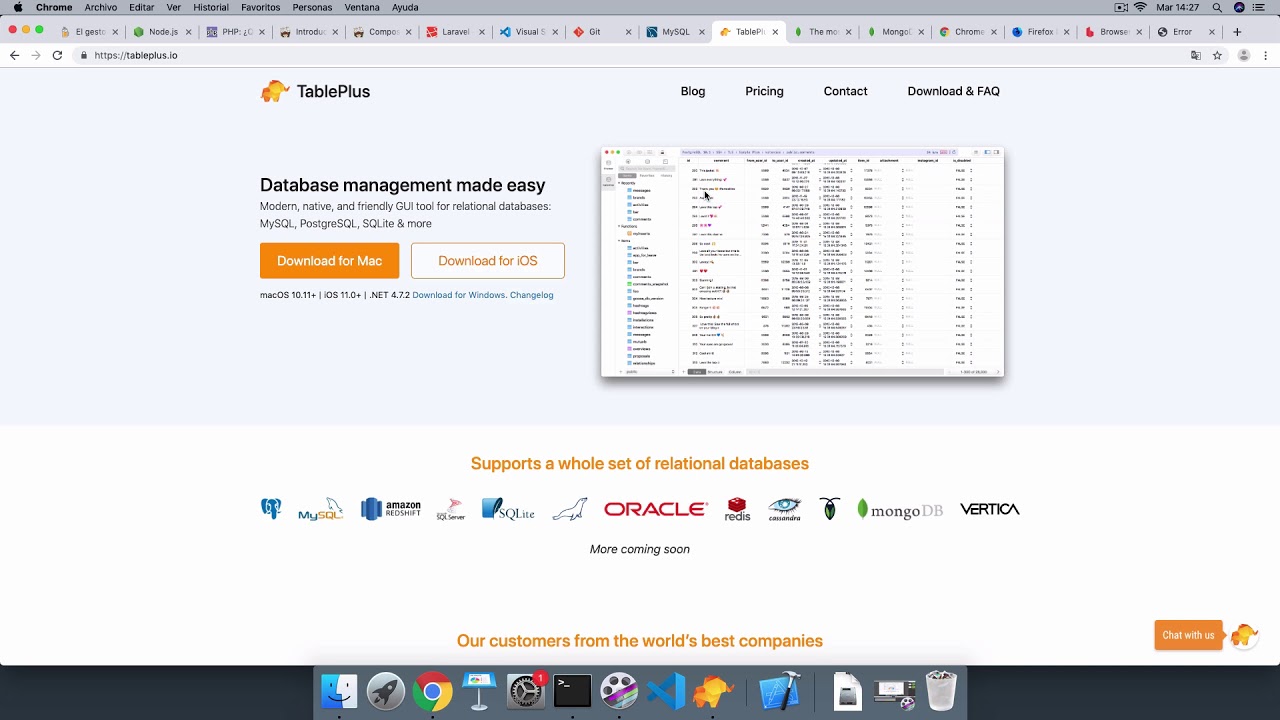The image size is (1280, 720).
Task: Open Keynote from the Dock
Action: pyautogui.click(x=479, y=691)
